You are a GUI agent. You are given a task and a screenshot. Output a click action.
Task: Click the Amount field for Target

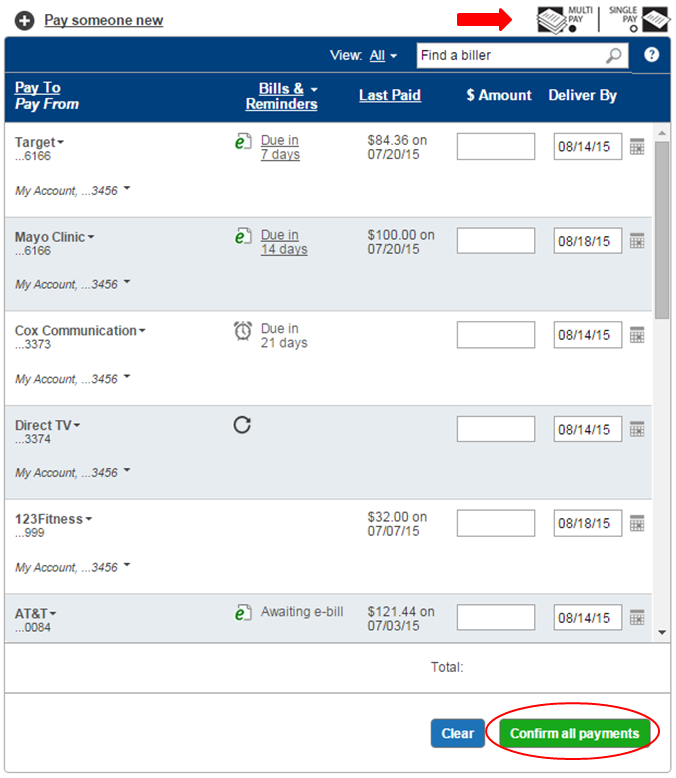point(496,146)
